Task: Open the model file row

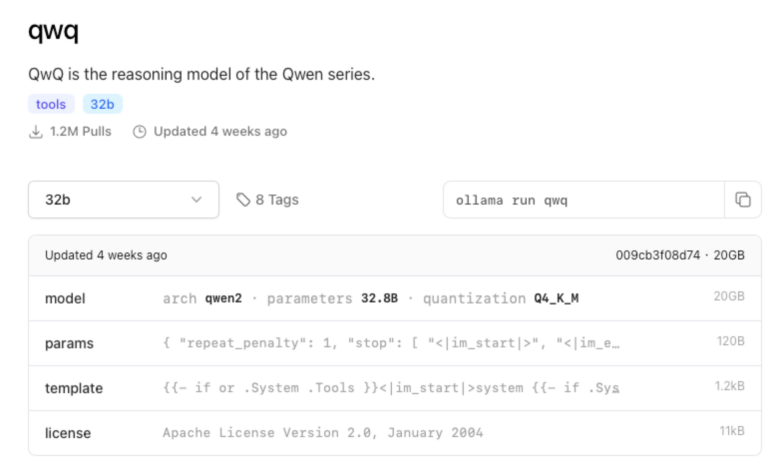Action: tap(66, 299)
